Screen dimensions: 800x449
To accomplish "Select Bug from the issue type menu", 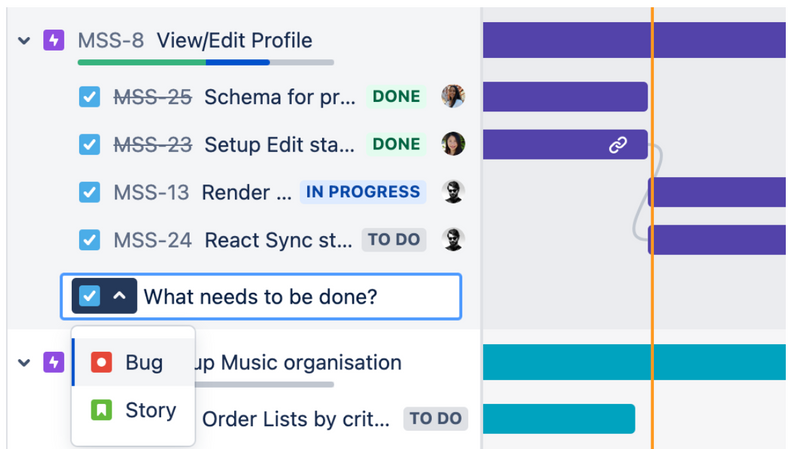I will click(x=143, y=362).
